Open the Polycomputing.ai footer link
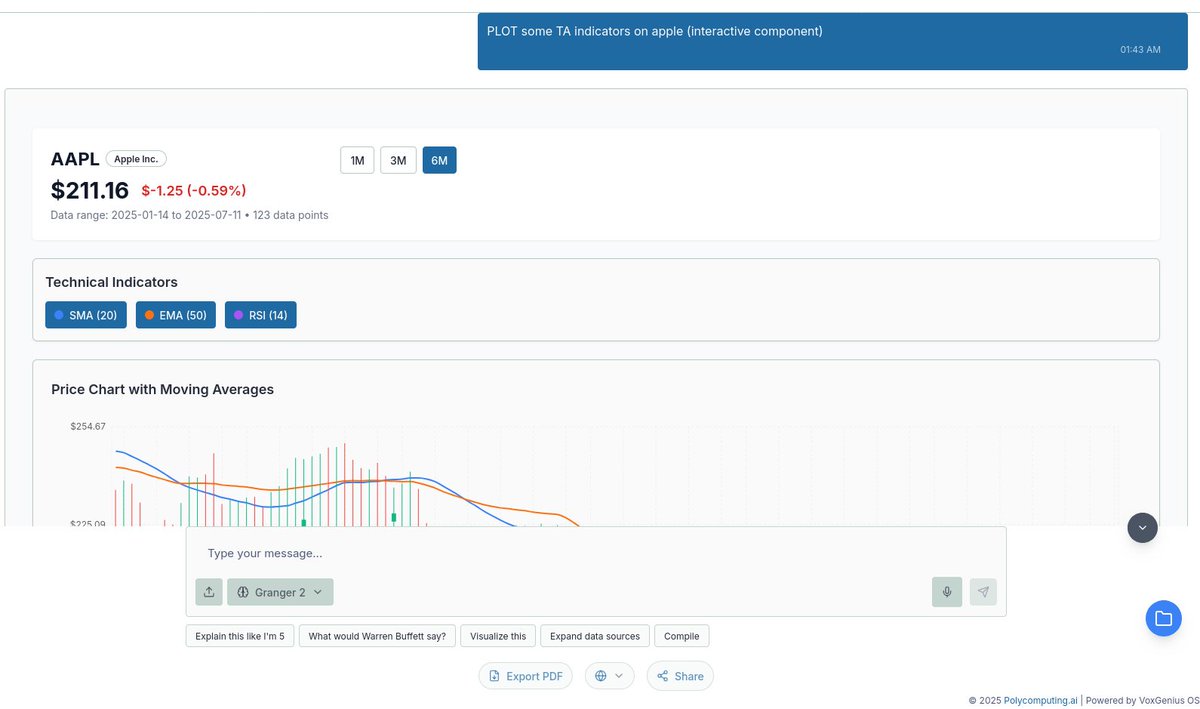1200x709 pixels. tap(1042, 701)
